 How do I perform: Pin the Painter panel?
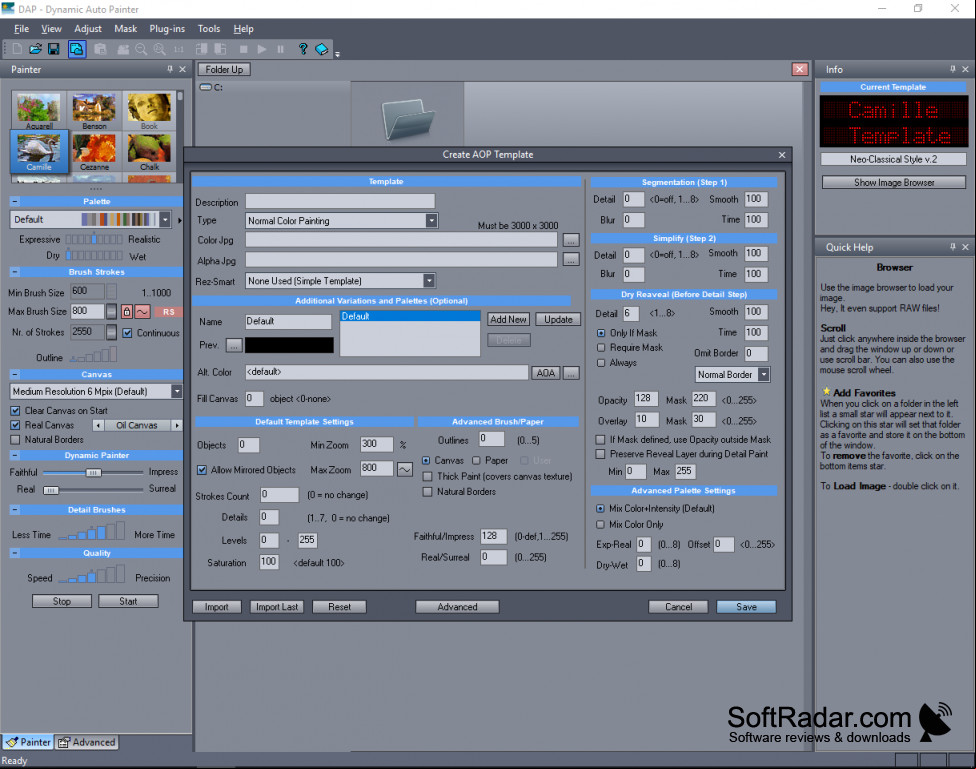[x=169, y=69]
